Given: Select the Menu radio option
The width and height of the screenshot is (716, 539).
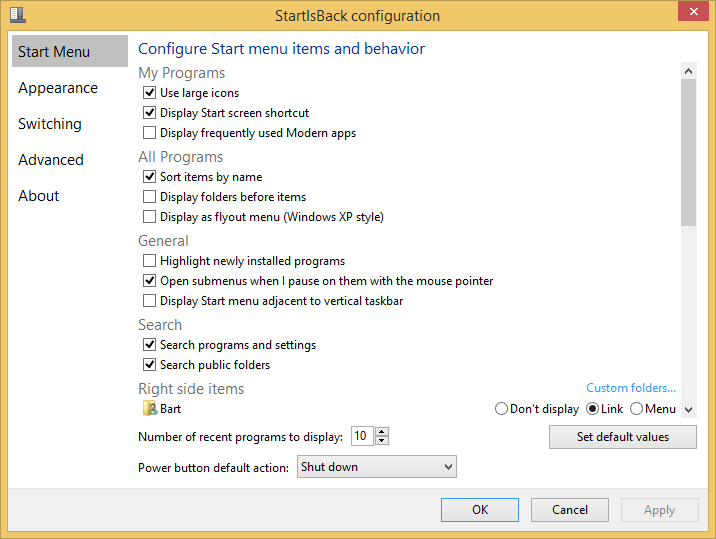Looking at the screenshot, I should [x=636, y=408].
